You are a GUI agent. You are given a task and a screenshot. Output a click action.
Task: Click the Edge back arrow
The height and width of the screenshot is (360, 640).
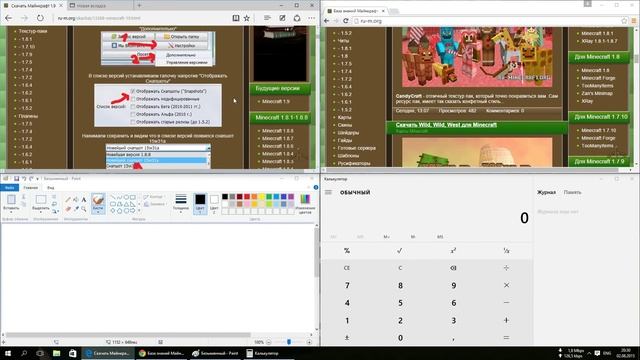pyautogui.click(x=9, y=18)
